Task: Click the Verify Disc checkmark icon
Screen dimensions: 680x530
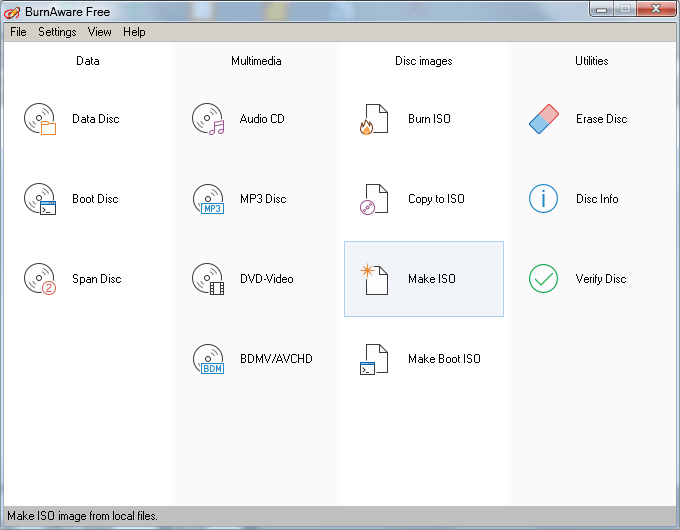Action: pyautogui.click(x=543, y=279)
